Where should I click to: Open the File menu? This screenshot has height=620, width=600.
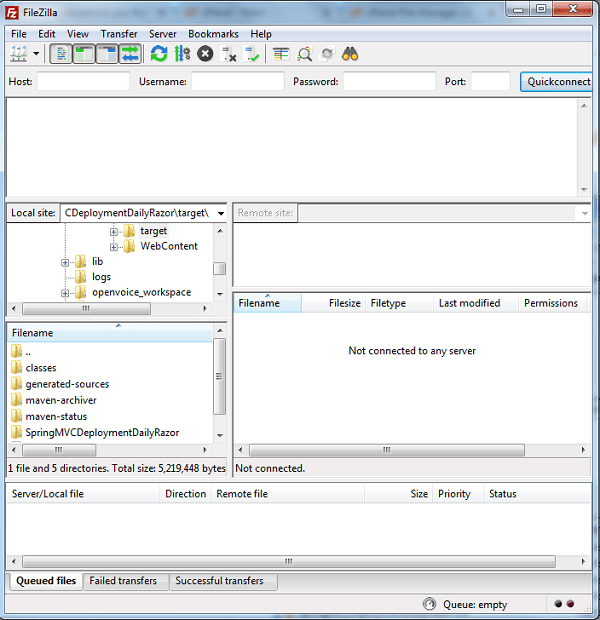coord(19,34)
